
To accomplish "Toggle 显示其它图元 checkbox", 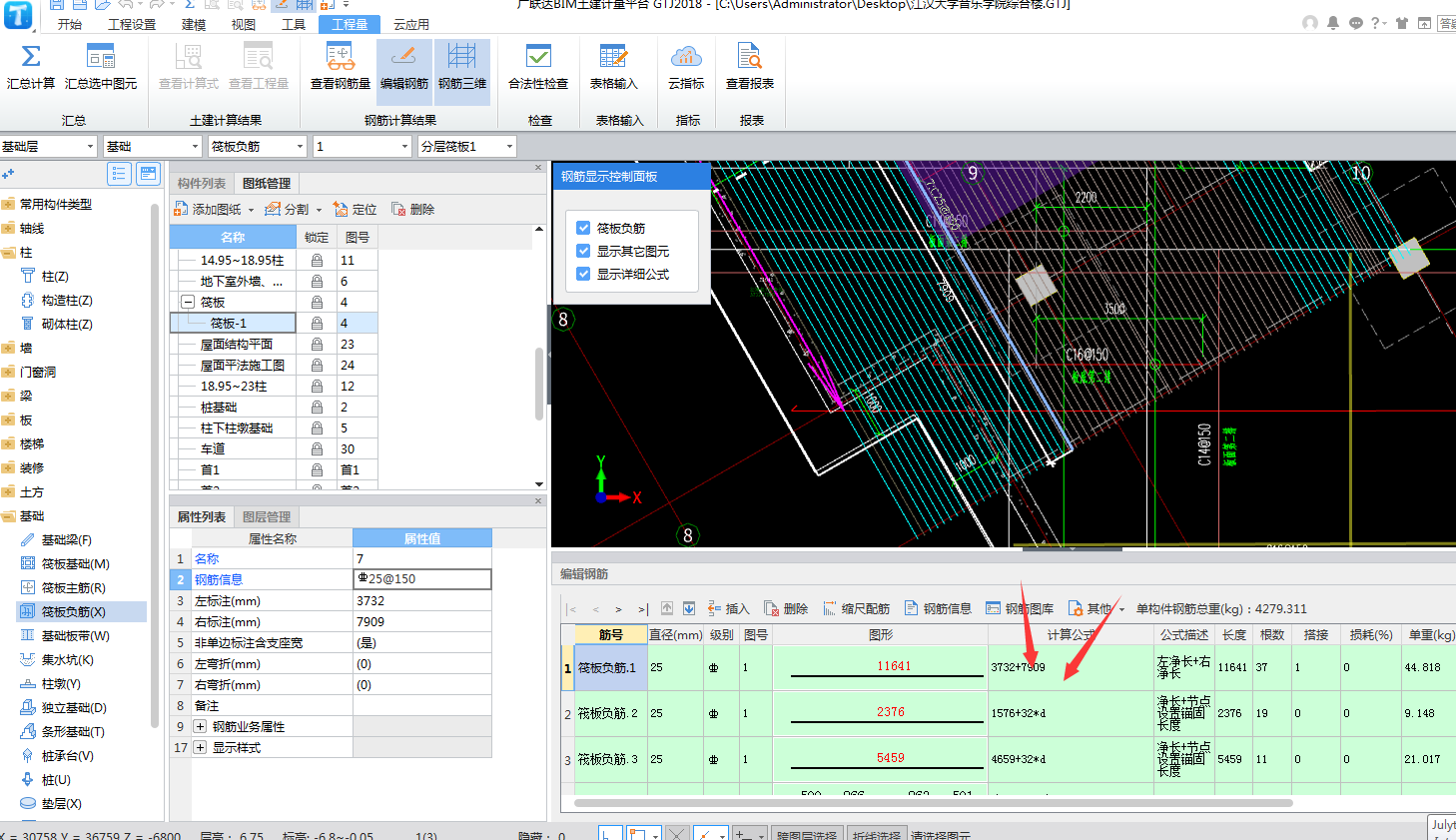I will click(x=583, y=251).
